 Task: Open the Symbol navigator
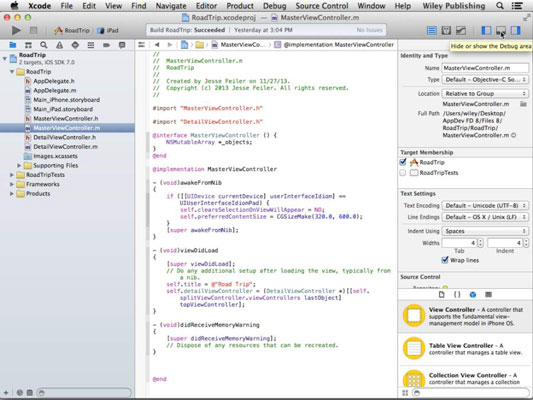28,45
